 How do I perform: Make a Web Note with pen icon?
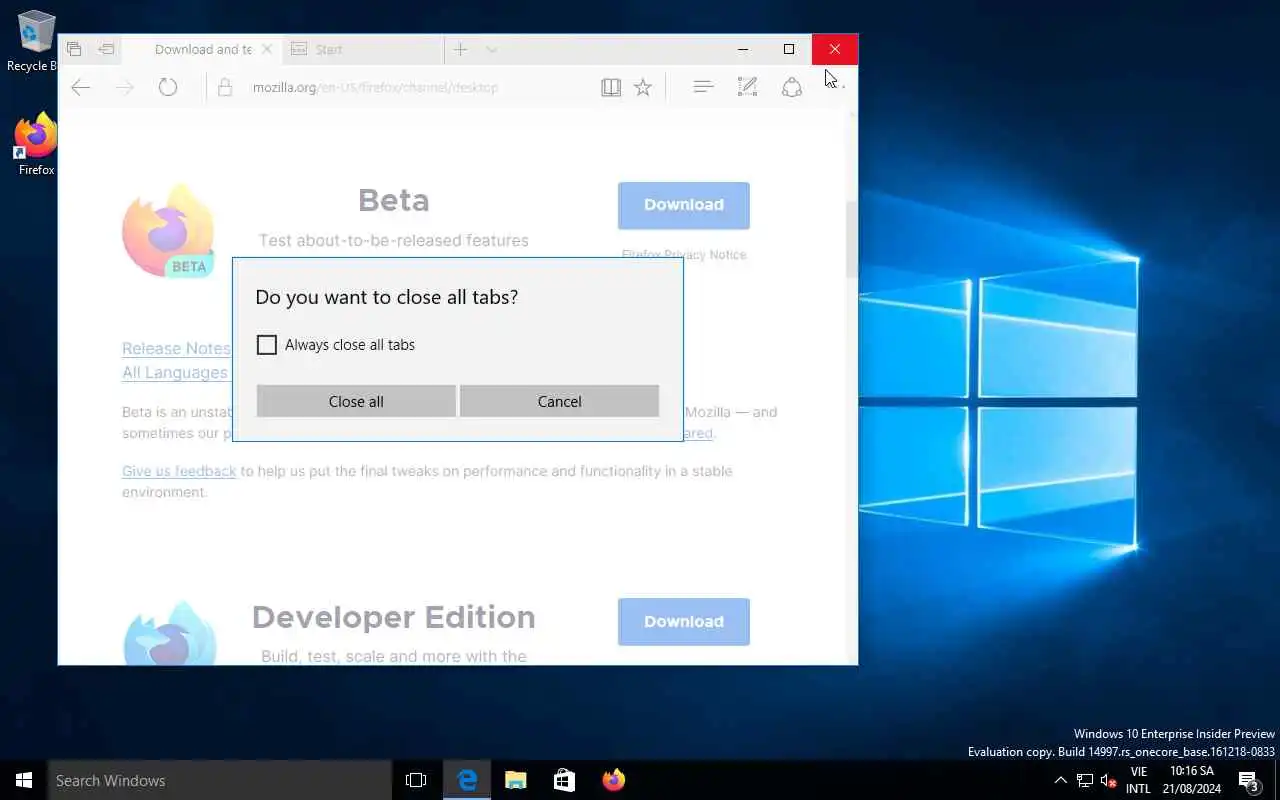[747, 87]
